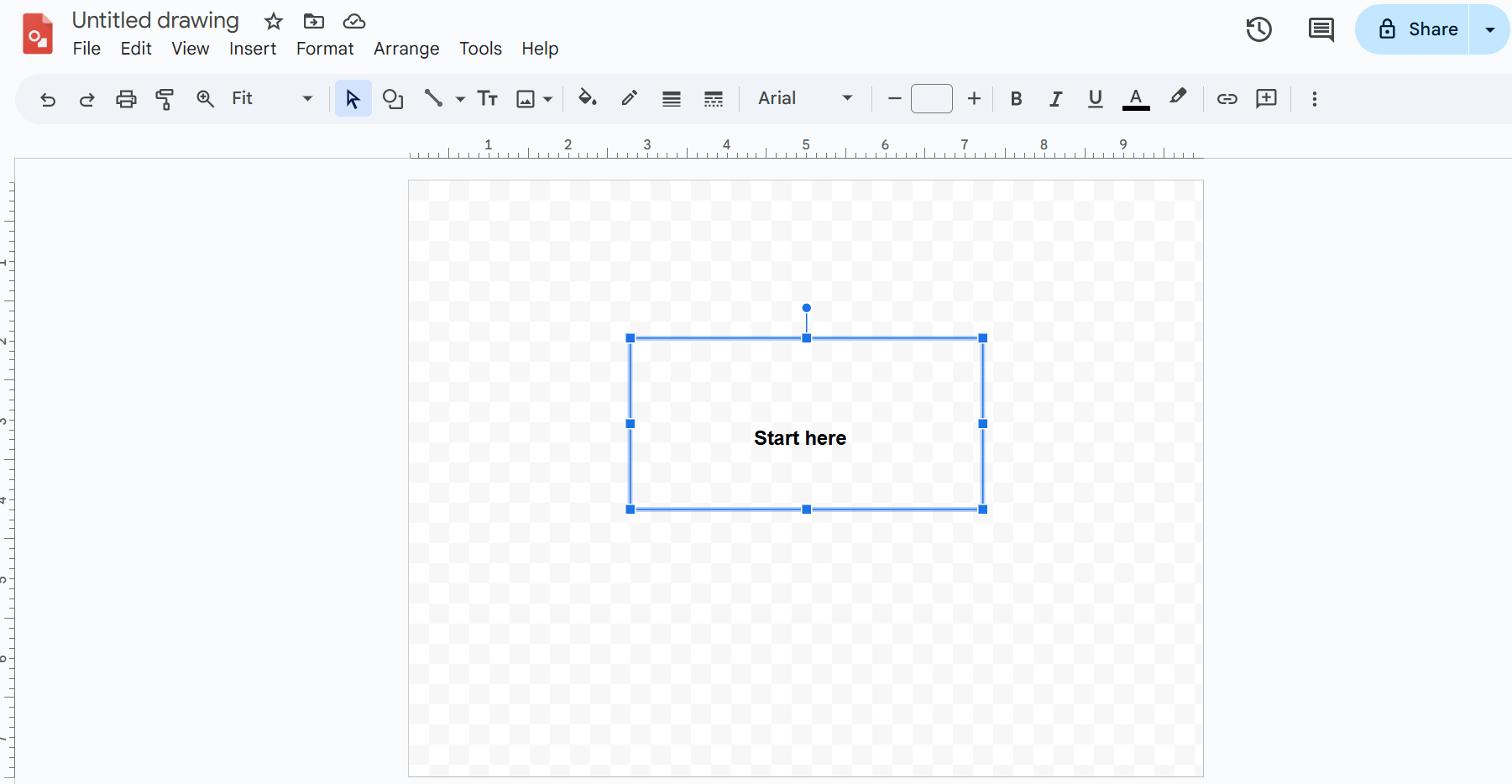The image size is (1512, 784).
Task: Click the bottom-right resize handle of shape
Action: (983, 510)
